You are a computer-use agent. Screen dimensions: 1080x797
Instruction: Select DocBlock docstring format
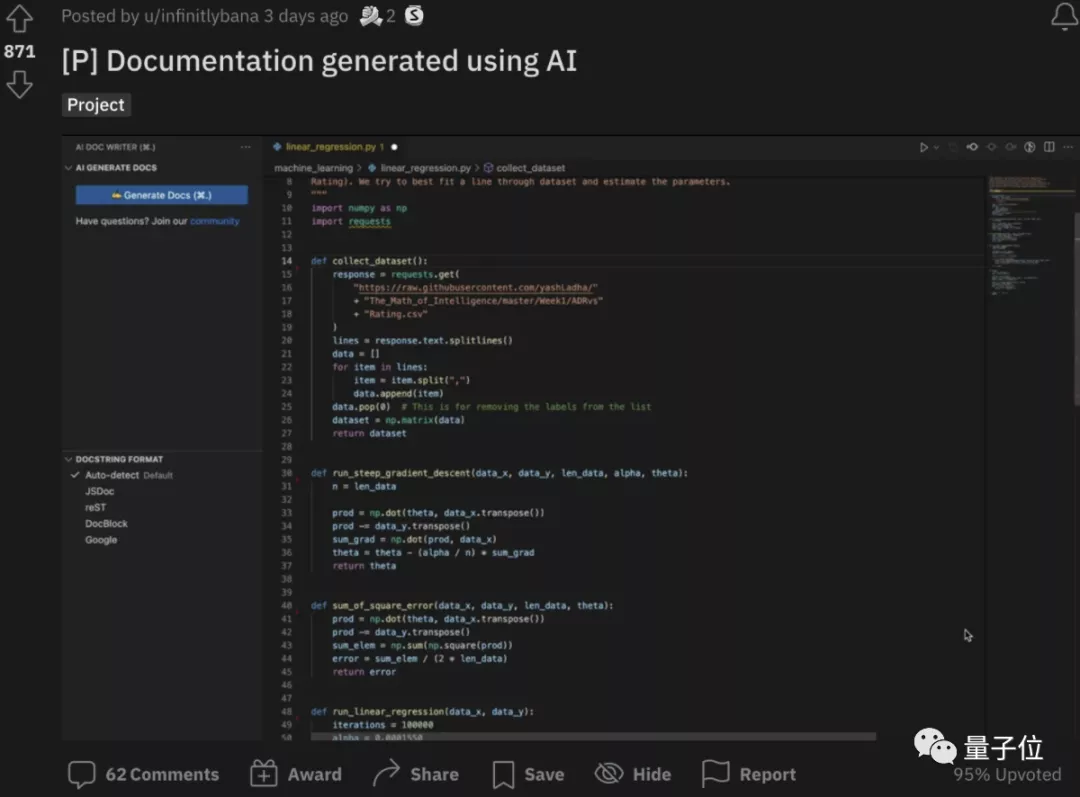(106, 524)
